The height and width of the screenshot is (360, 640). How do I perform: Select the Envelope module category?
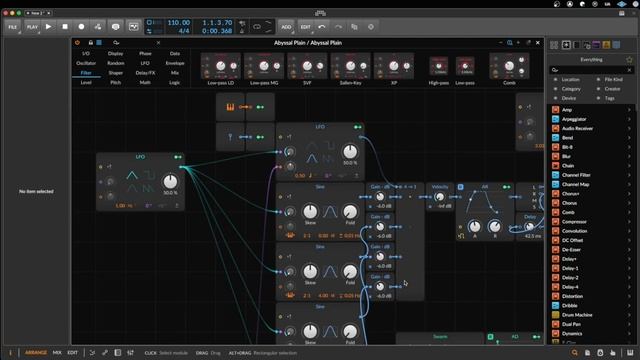pyautogui.click(x=175, y=63)
